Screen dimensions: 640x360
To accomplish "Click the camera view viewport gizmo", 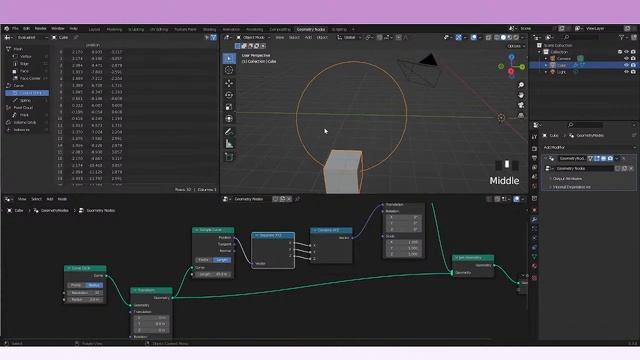I will tap(521, 105).
